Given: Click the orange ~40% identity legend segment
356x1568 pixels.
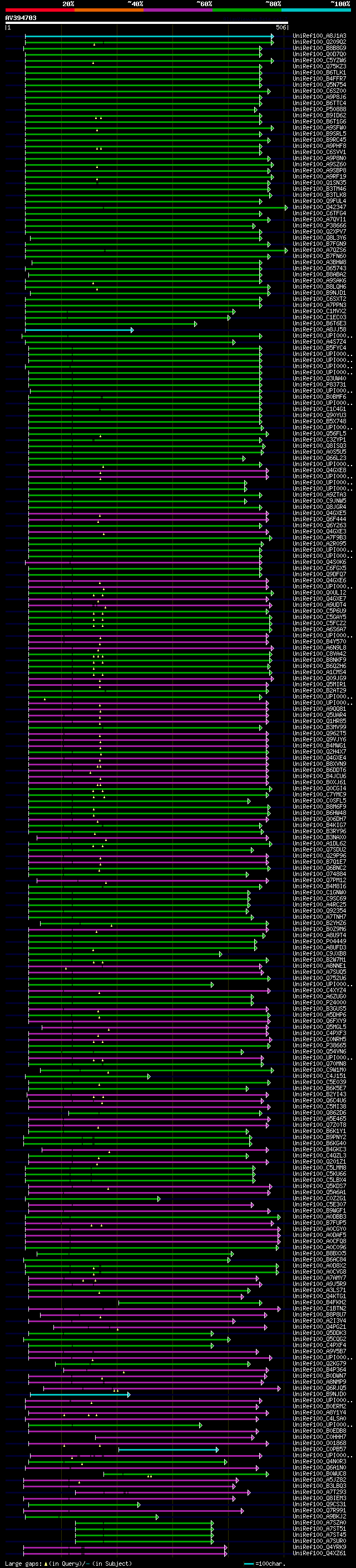Looking at the screenshot, I should pyautogui.click(x=109, y=10).
